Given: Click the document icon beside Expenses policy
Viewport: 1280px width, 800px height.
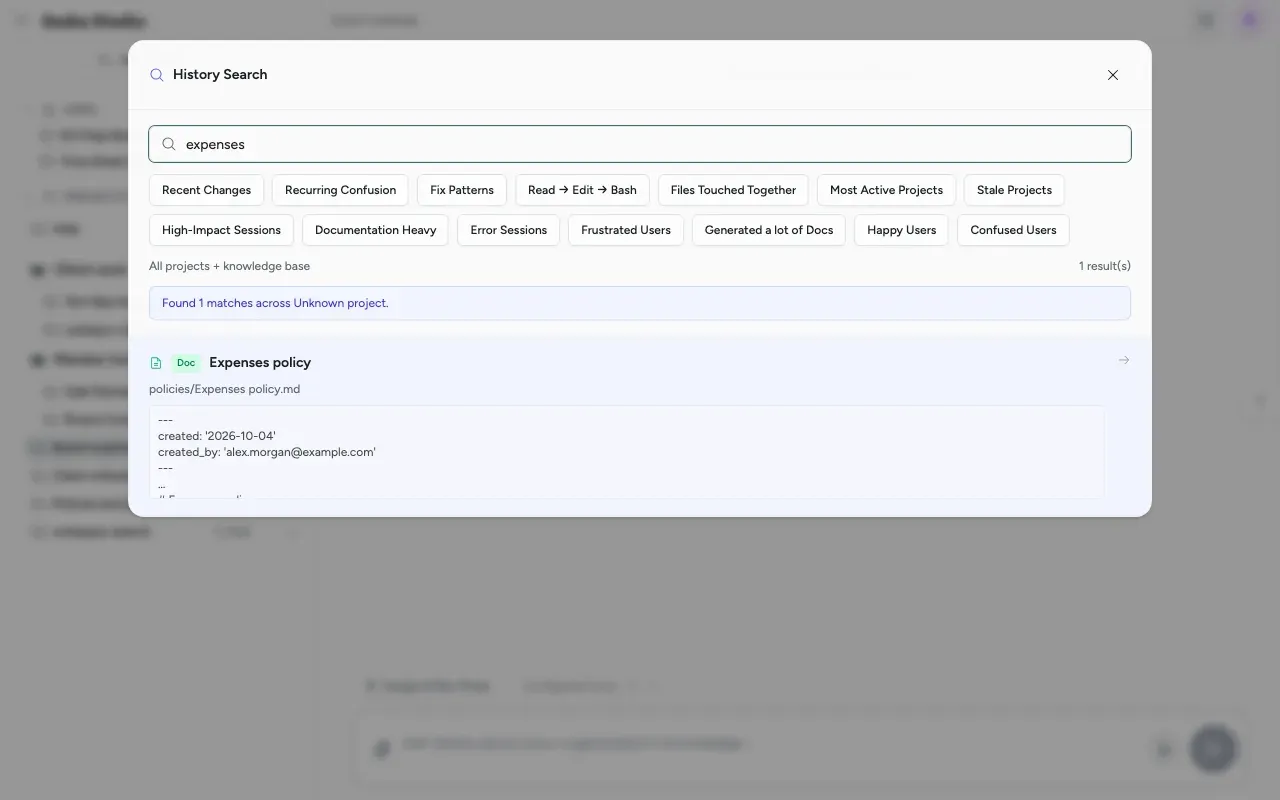Looking at the screenshot, I should 156,363.
